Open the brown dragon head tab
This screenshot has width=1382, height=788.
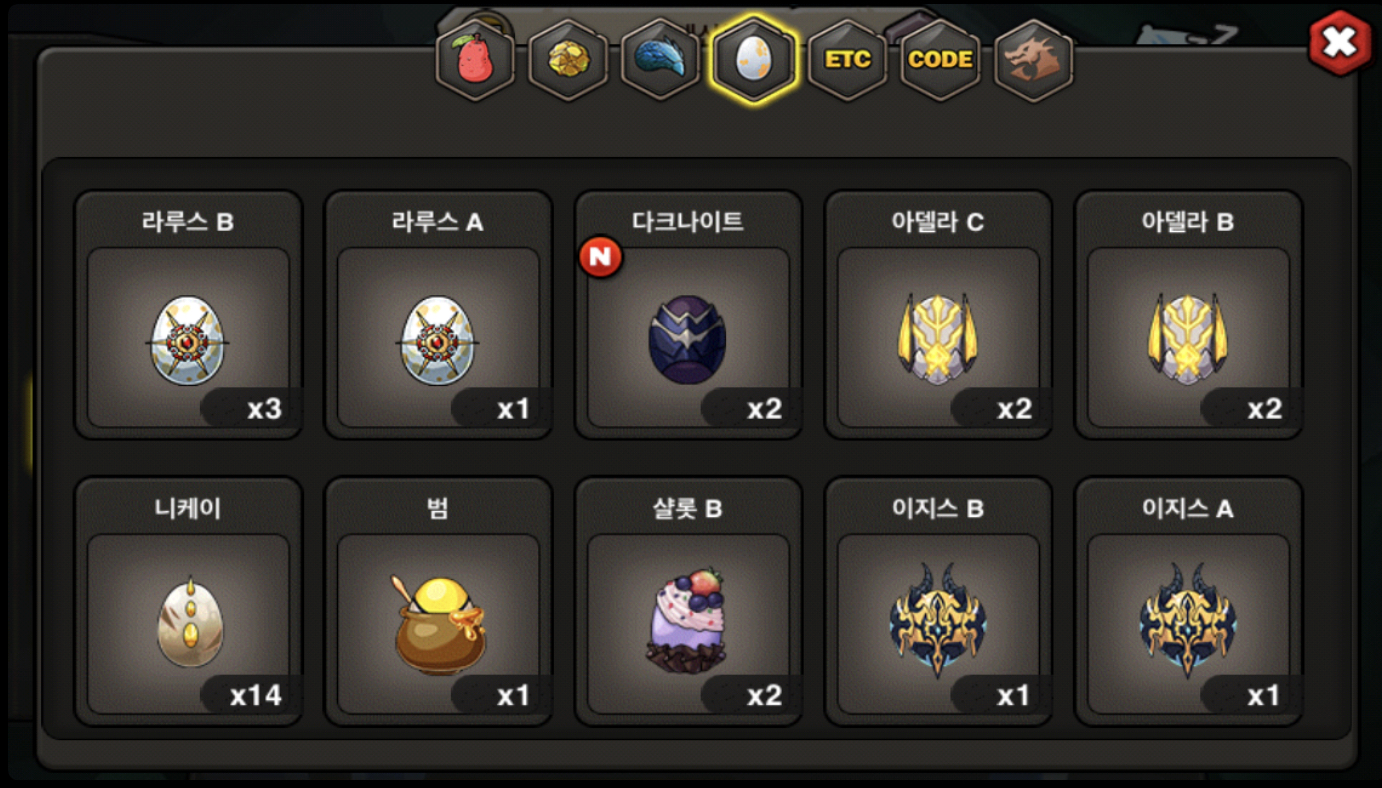tap(1033, 59)
